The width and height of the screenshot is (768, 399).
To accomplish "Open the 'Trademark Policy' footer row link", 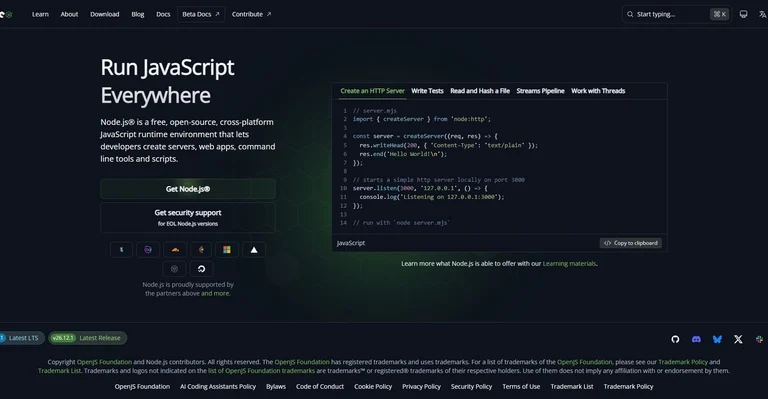I will point(628,387).
